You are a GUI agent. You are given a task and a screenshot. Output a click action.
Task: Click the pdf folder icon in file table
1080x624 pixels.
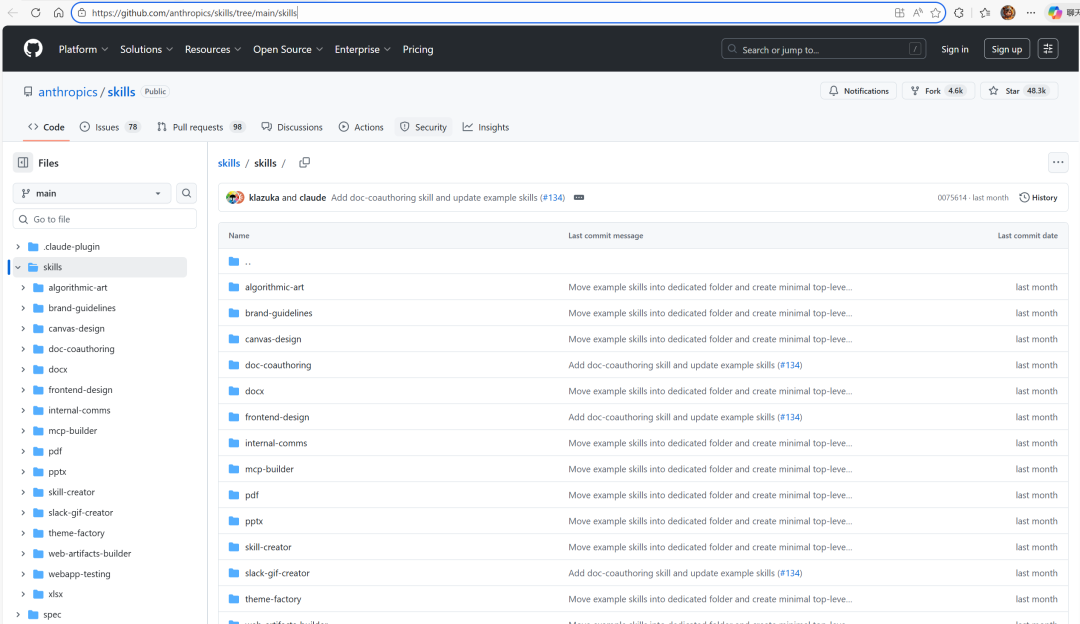coord(233,495)
